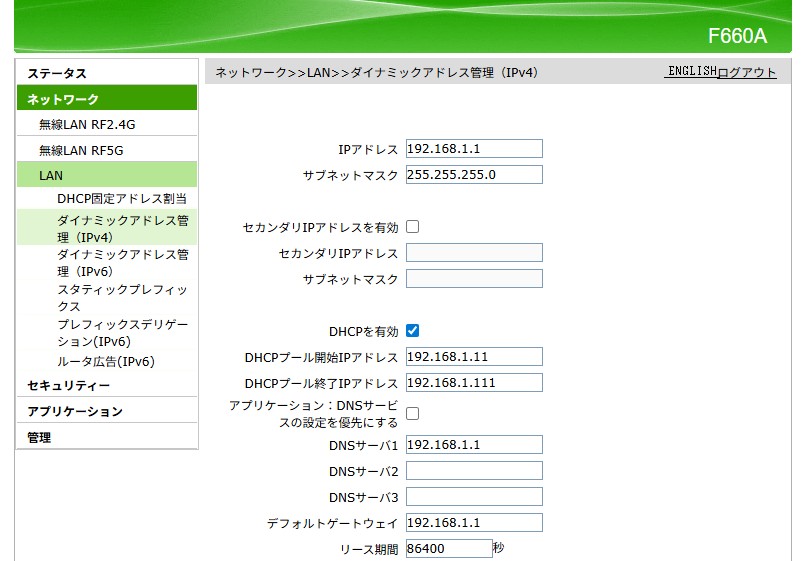This screenshot has width=809, height=561.
Task: Open 無線LAN RF5G settings
Action: tap(81, 150)
